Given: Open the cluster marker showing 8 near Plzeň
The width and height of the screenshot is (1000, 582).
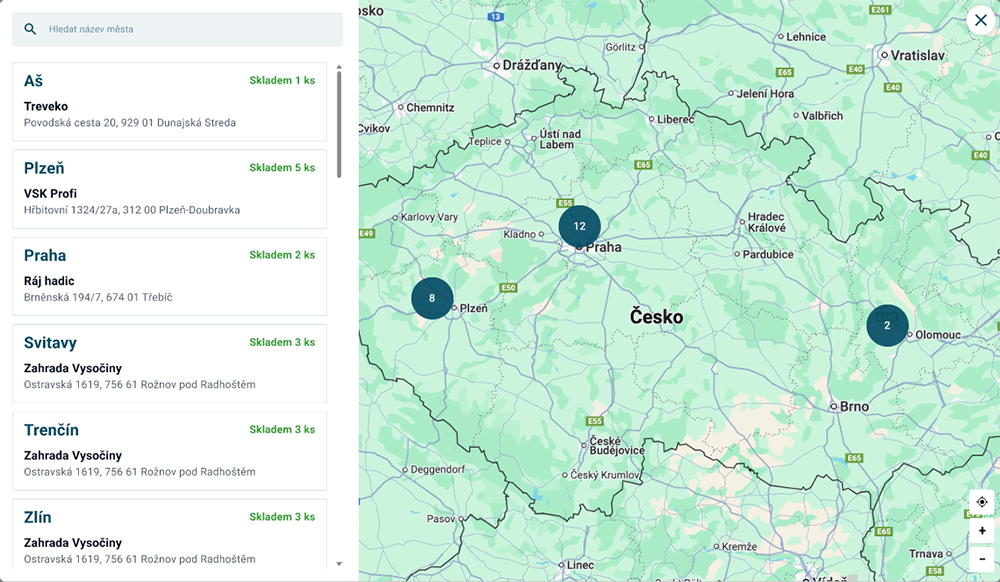Looking at the screenshot, I should [432, 298].
